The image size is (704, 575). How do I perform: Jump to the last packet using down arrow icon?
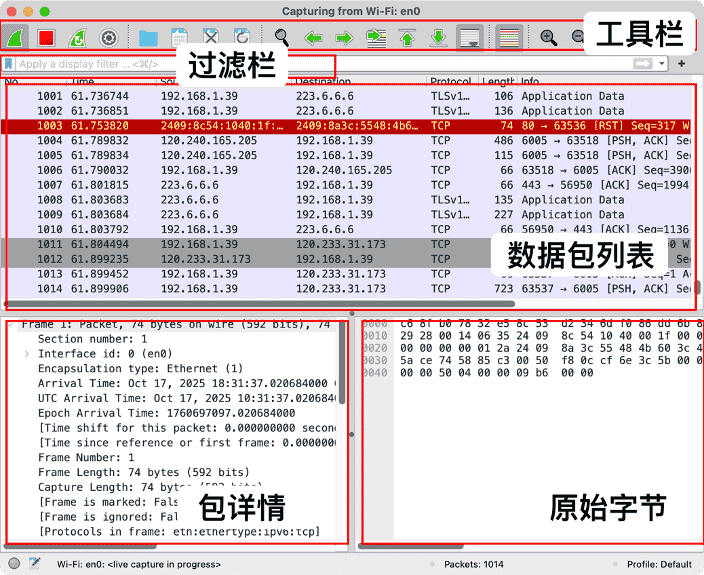[437, 38]
